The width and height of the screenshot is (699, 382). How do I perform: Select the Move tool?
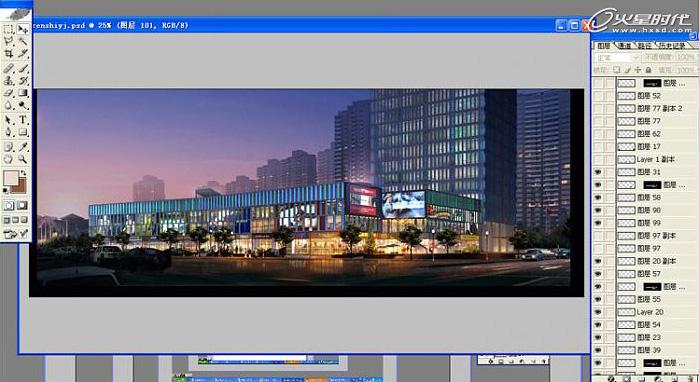[23, 29]
